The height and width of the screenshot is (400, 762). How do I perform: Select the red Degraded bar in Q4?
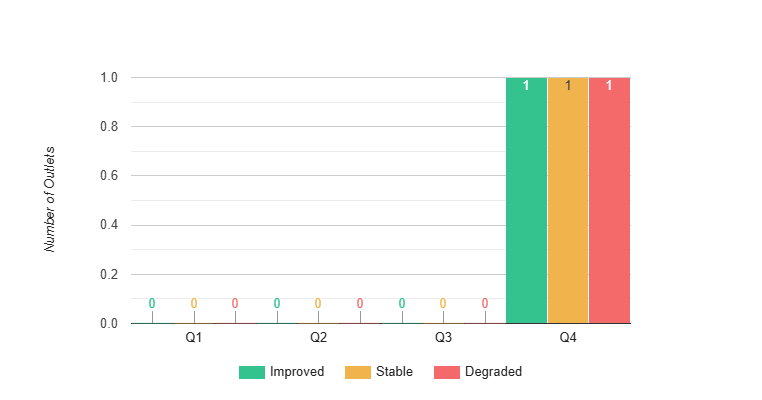609,200
